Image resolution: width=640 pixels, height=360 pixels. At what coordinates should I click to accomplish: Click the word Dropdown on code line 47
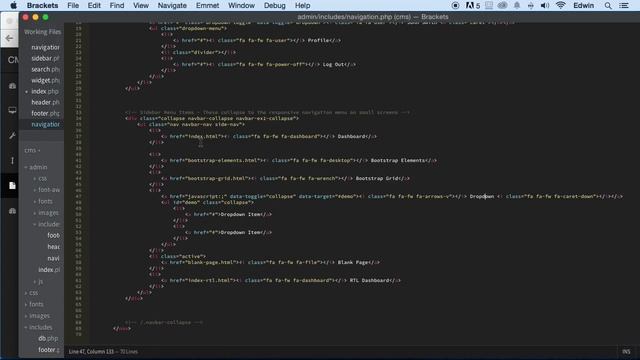[482, 196]
